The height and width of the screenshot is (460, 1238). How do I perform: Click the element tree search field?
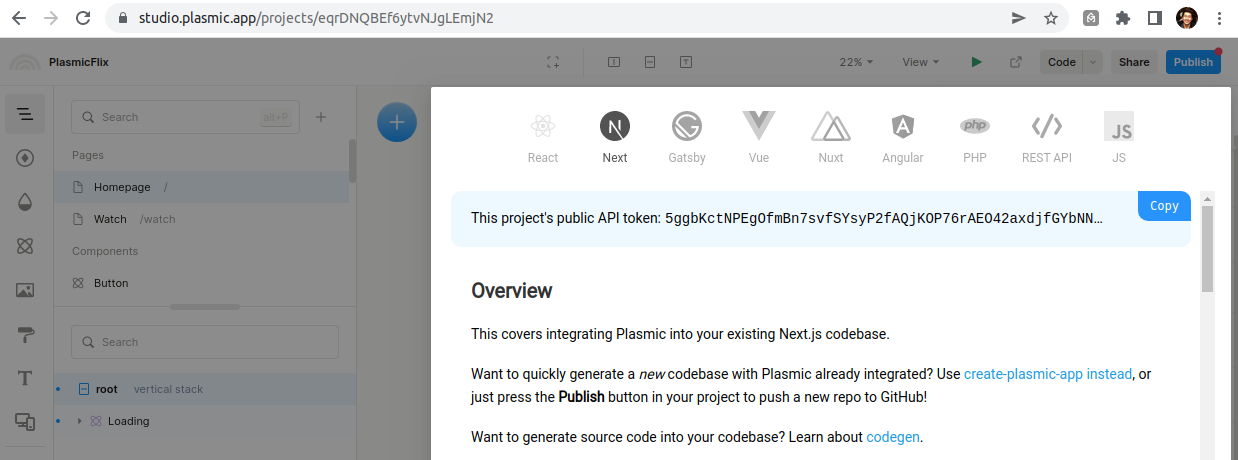tap(205, 342)
